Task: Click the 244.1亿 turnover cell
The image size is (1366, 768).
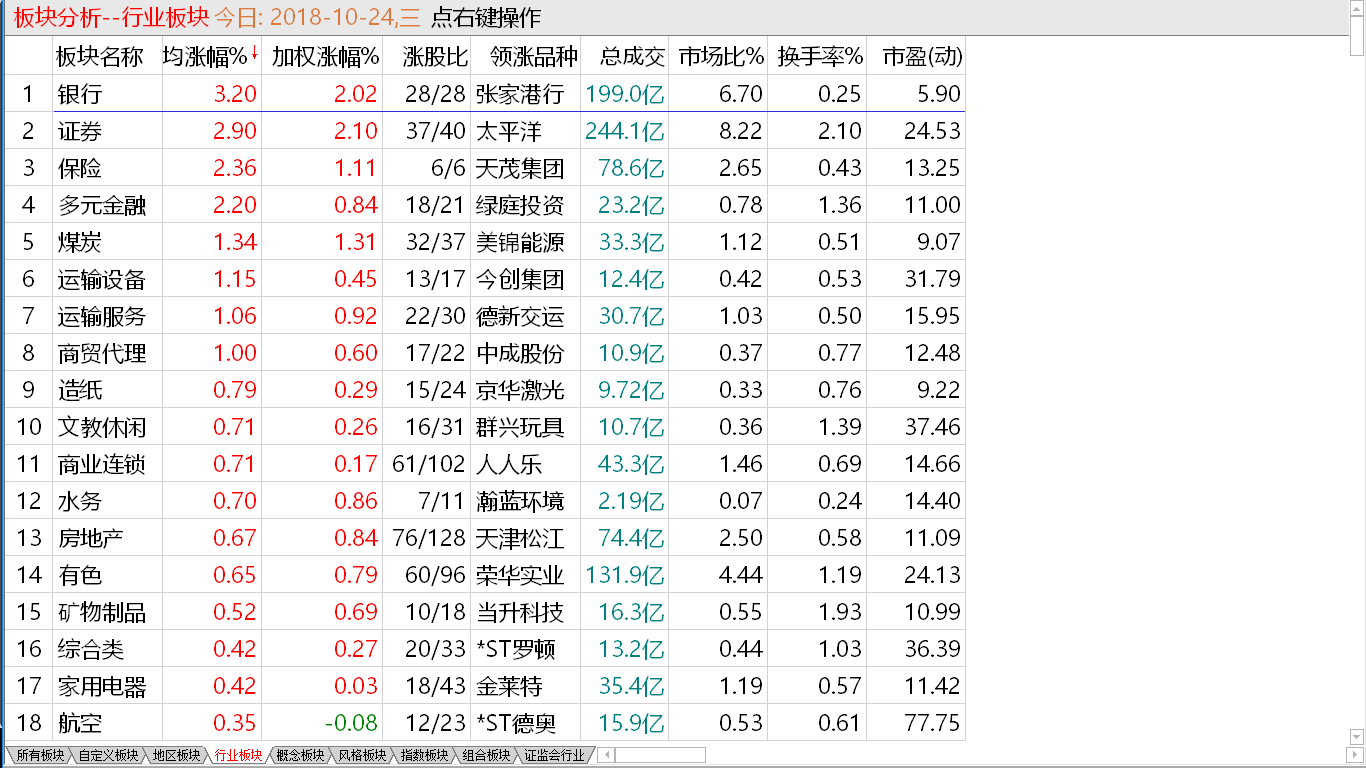Action: (x=625, y=131)
